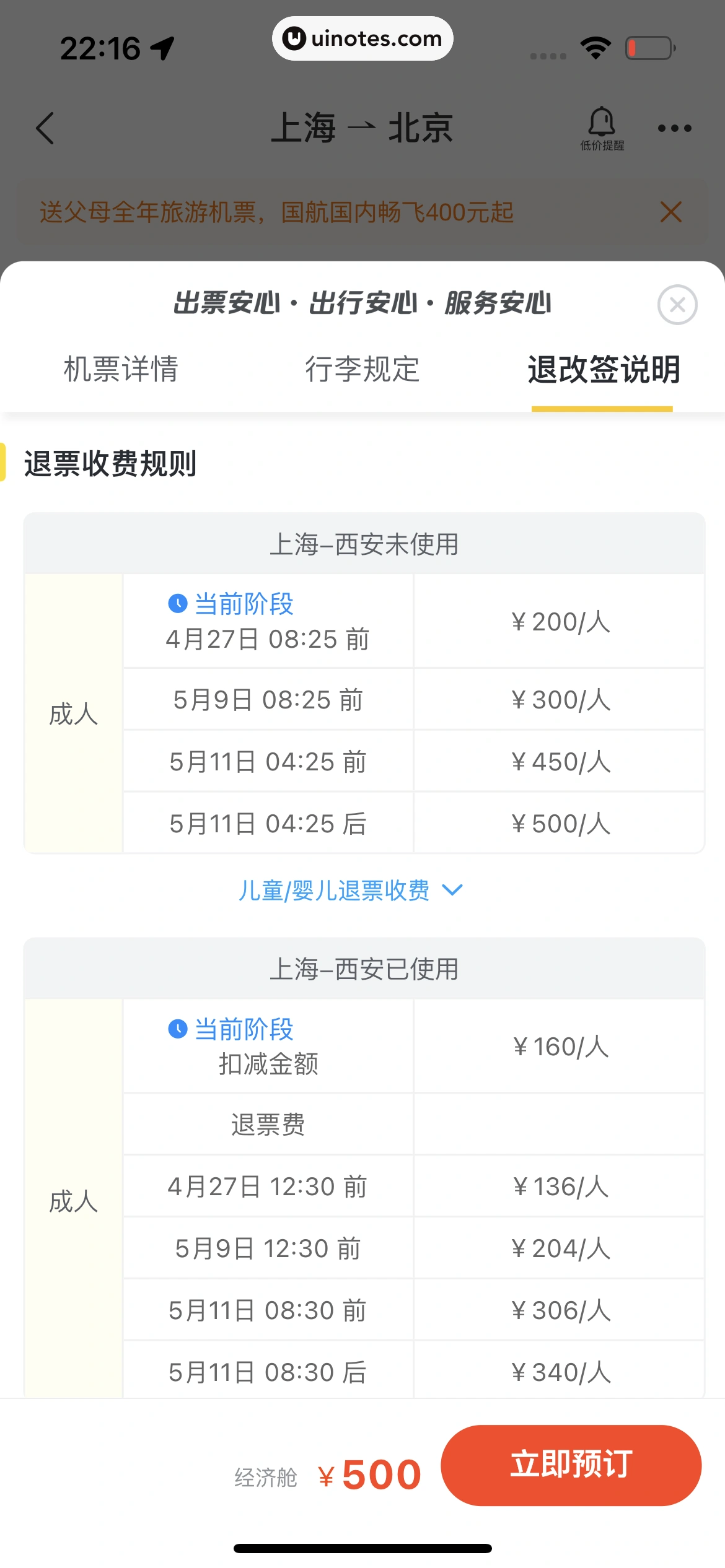Tap the uinotes.com pill at top
Image resolution: width=725 pixels, height=1568 pixels.
click(362, 38)
